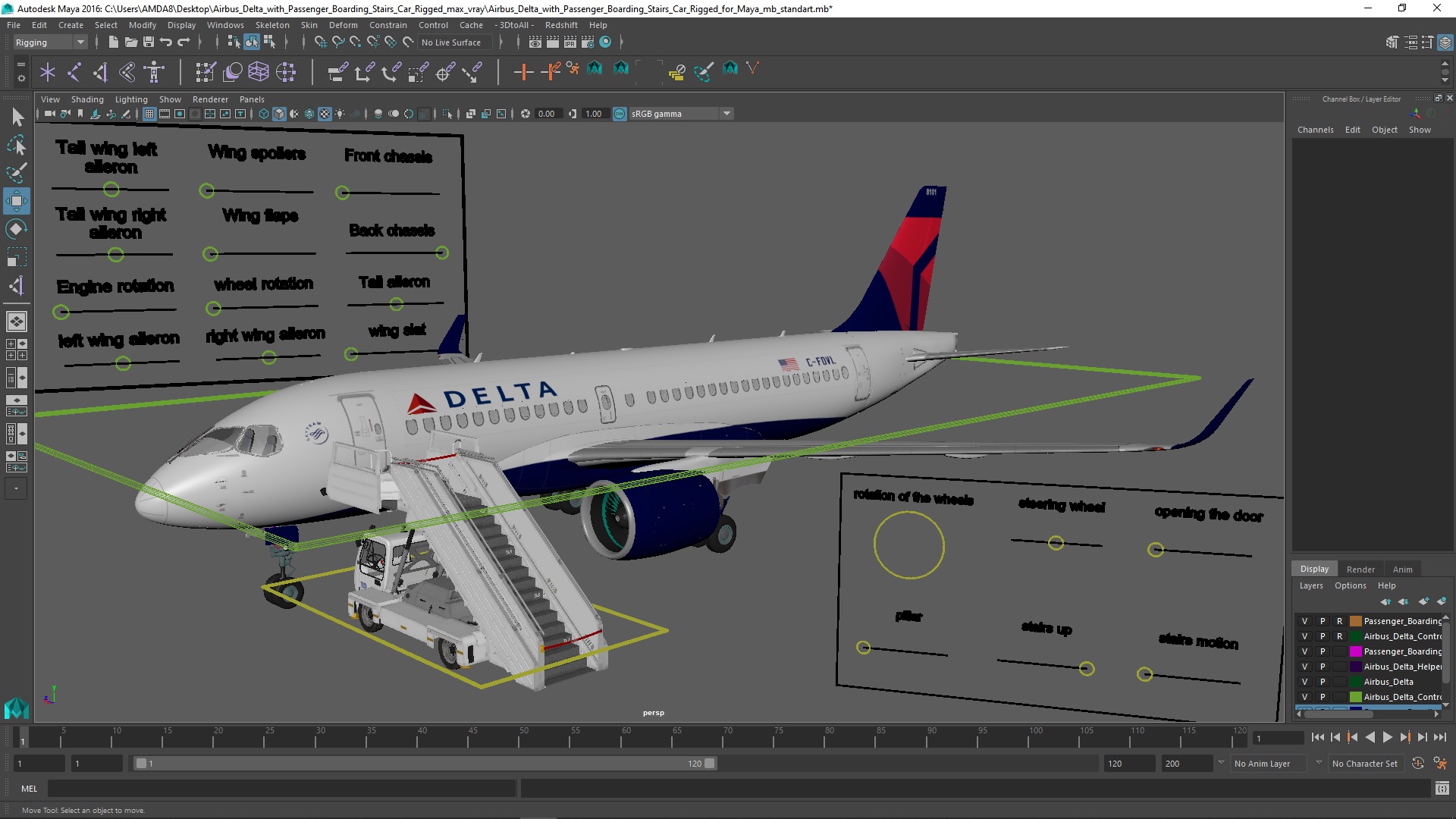
Task: Activate the Select Tool arrow
Action: [17, 118]
